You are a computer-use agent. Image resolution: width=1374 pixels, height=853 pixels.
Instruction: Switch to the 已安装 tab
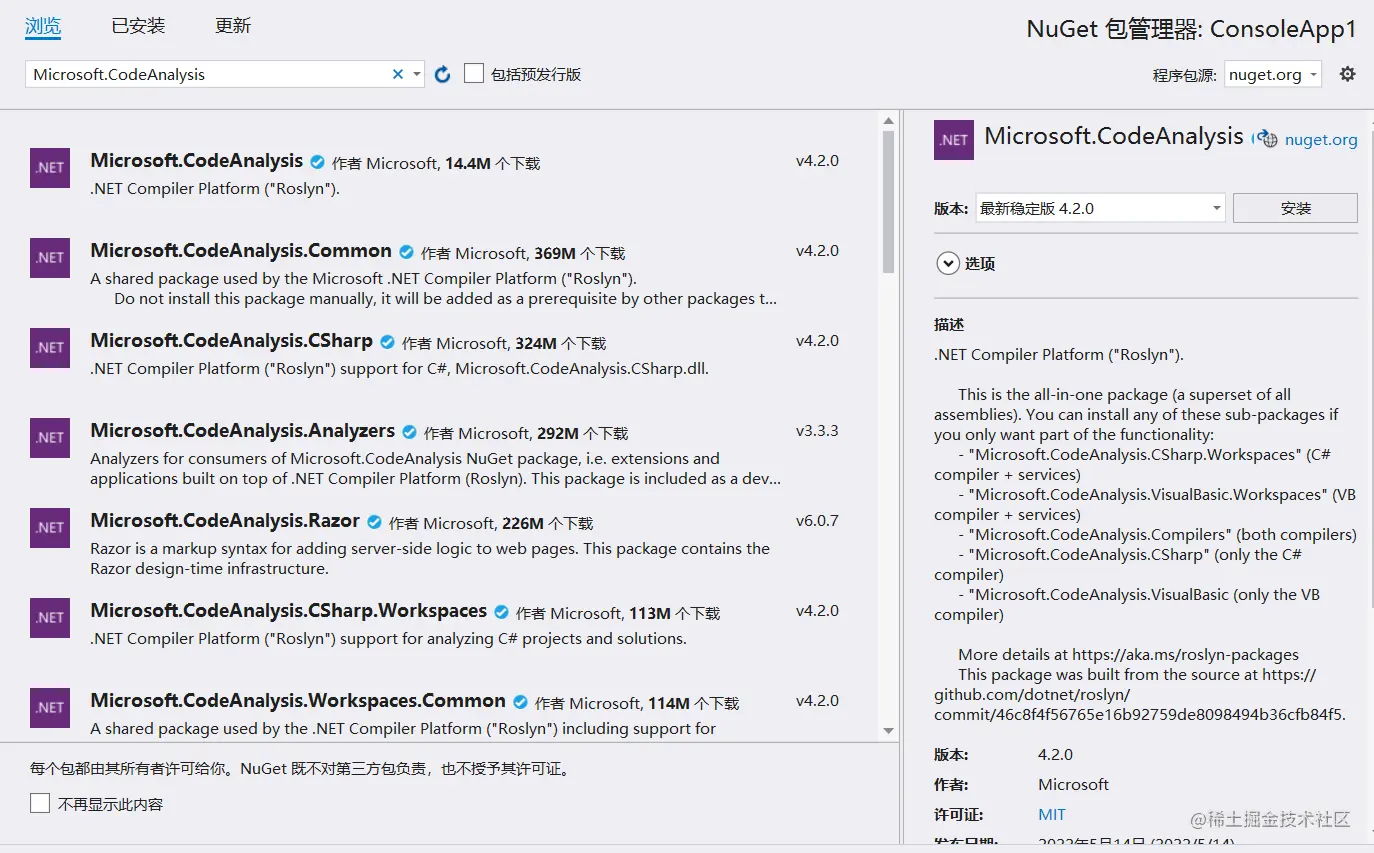(138, 26)
